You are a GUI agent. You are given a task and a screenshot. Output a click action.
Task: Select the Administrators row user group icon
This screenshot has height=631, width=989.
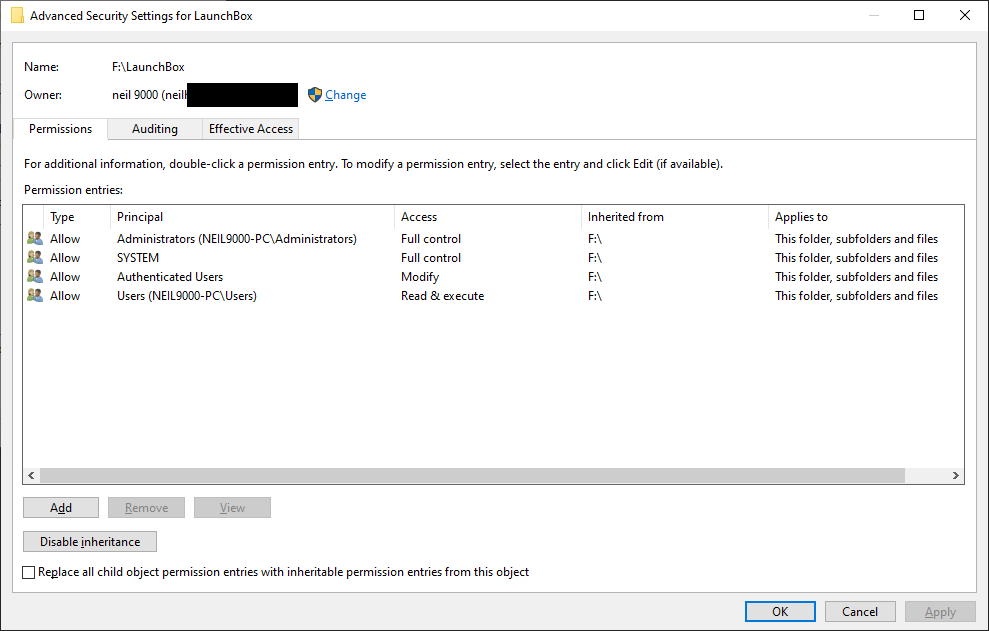(x=35, y=239)
